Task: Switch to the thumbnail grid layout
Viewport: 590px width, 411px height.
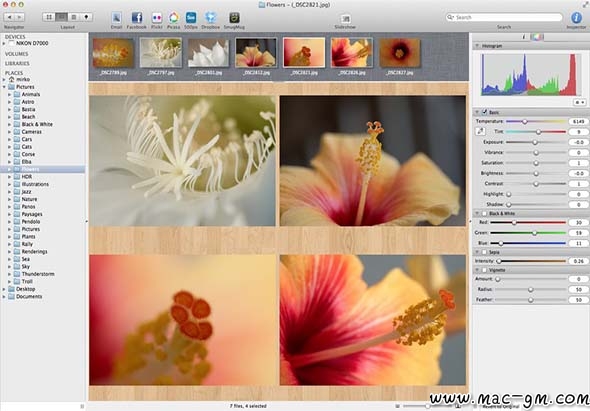Action: [49, 17]
